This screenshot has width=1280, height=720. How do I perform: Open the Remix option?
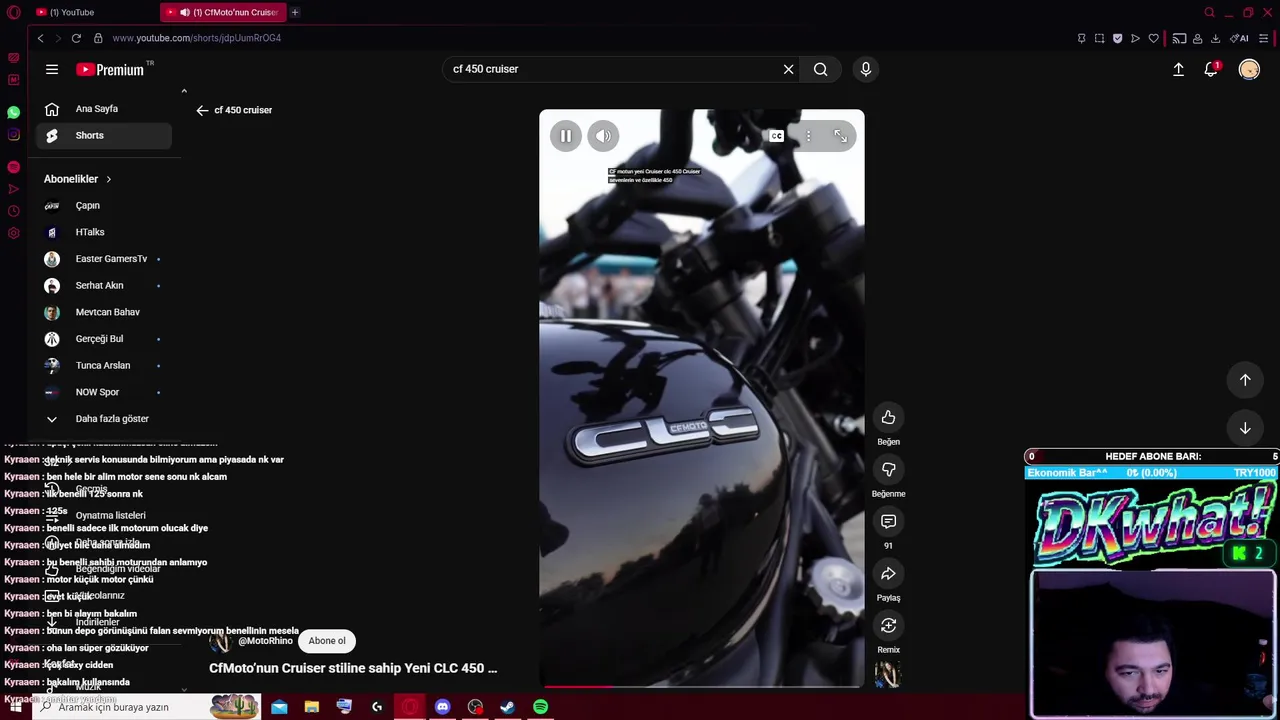click(888, 625)
